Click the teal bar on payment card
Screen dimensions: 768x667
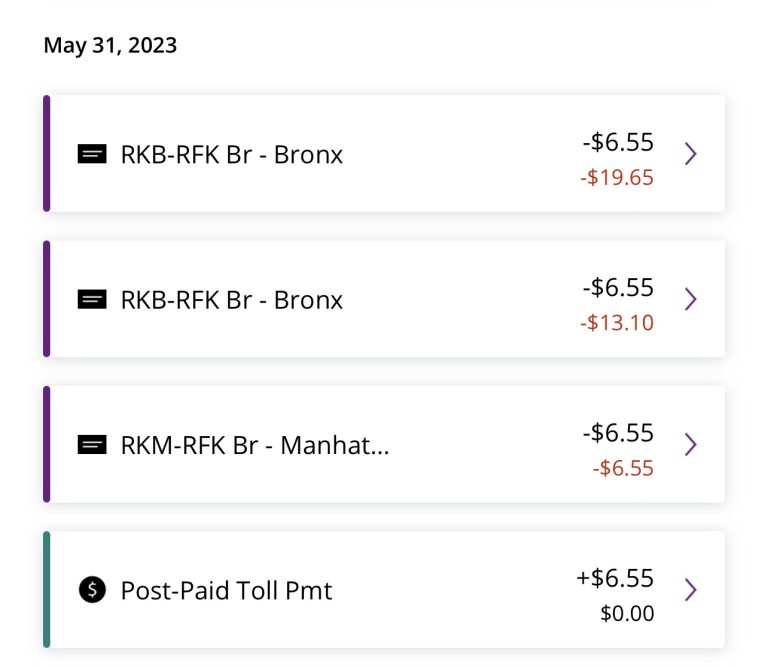(x=47, y=590)
